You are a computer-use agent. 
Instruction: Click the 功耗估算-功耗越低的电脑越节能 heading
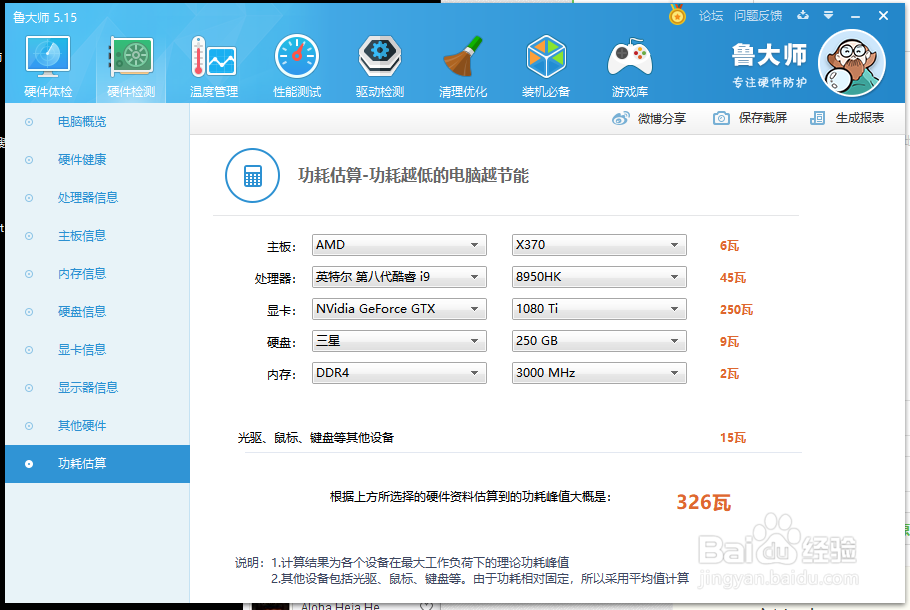point(413,175)
